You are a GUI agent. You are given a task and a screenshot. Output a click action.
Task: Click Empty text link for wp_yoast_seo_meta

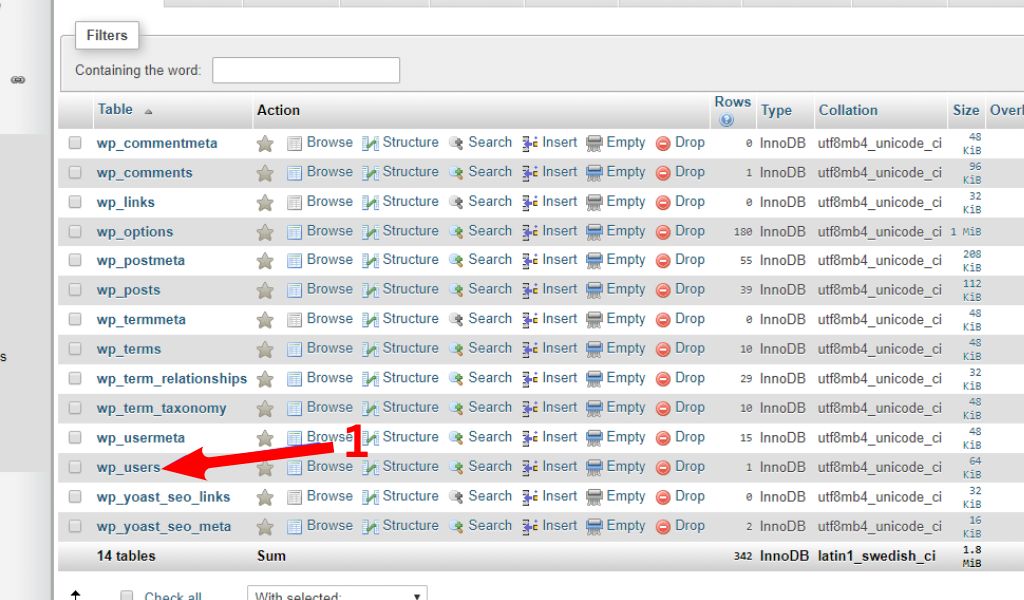pos(626,526)
